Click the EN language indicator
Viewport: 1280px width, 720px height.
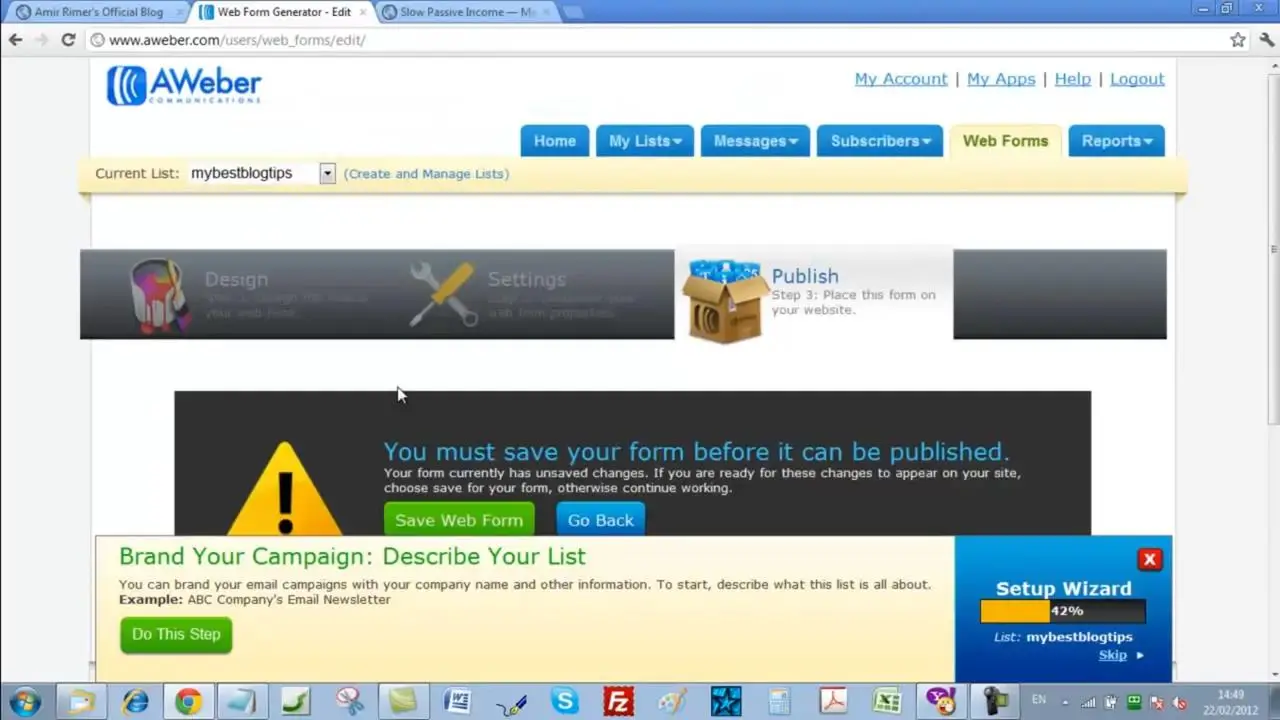coord(1038,700)
